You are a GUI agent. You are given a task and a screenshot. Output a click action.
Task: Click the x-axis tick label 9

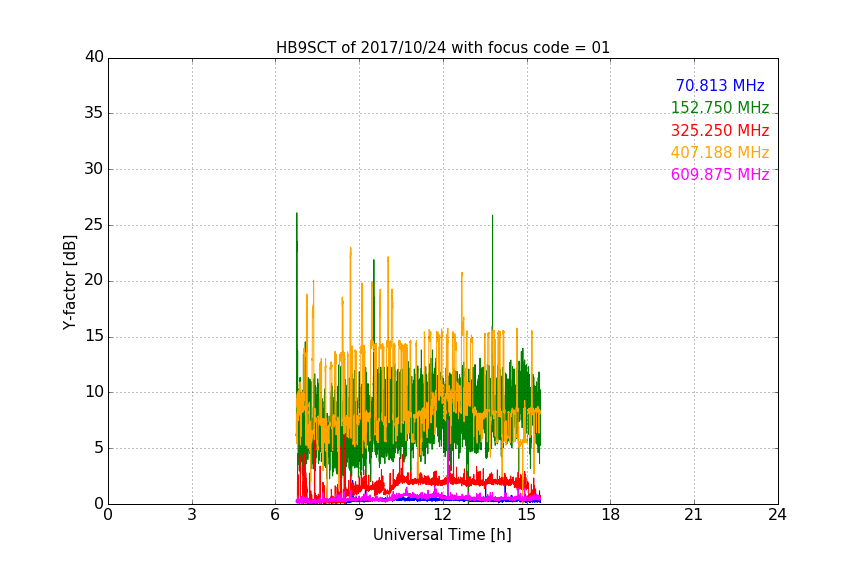coord(359,515)
